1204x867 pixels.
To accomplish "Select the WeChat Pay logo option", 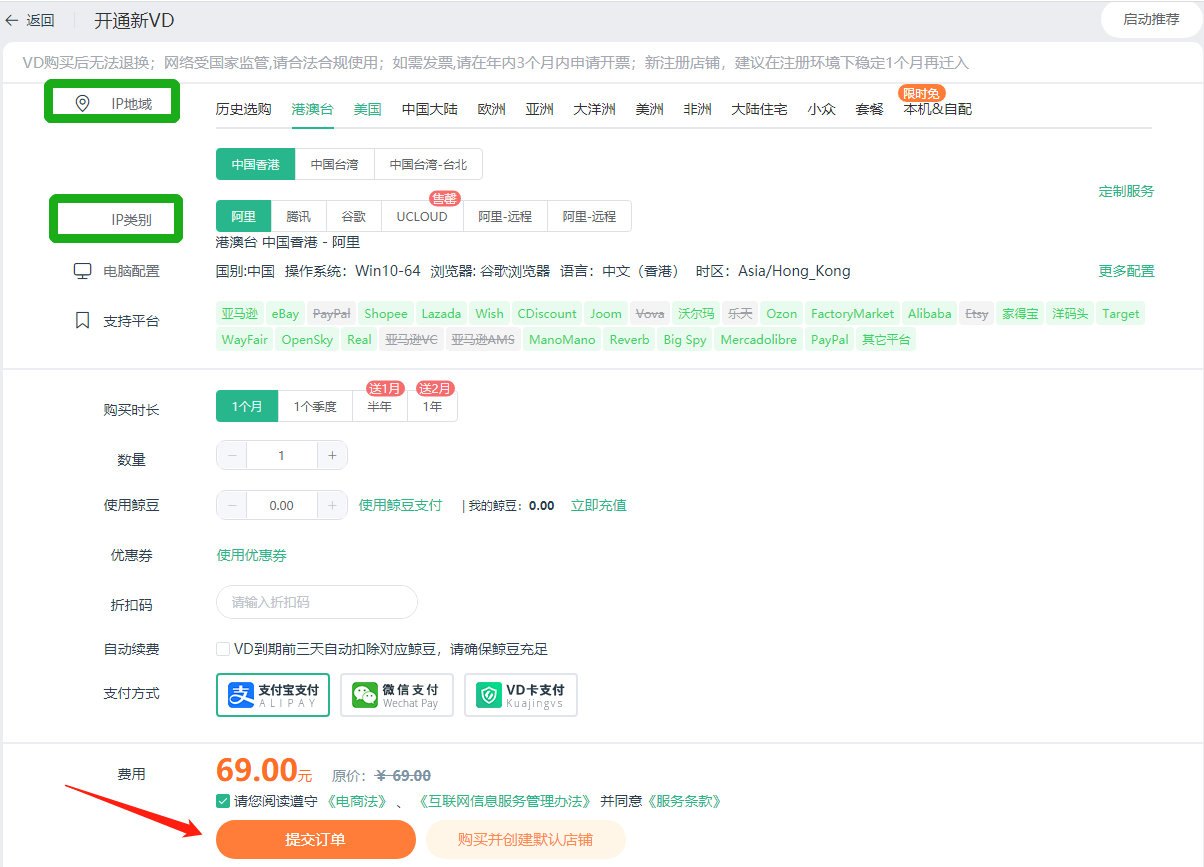I will pyautogui.click(x=397, y=695).
